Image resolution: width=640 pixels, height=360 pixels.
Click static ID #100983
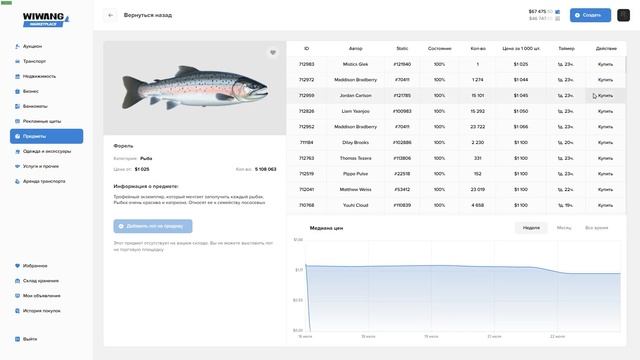(402, 111)
